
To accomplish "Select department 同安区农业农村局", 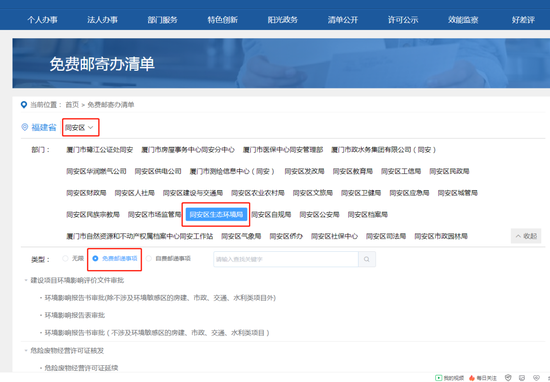I will [x=257, y=193].
